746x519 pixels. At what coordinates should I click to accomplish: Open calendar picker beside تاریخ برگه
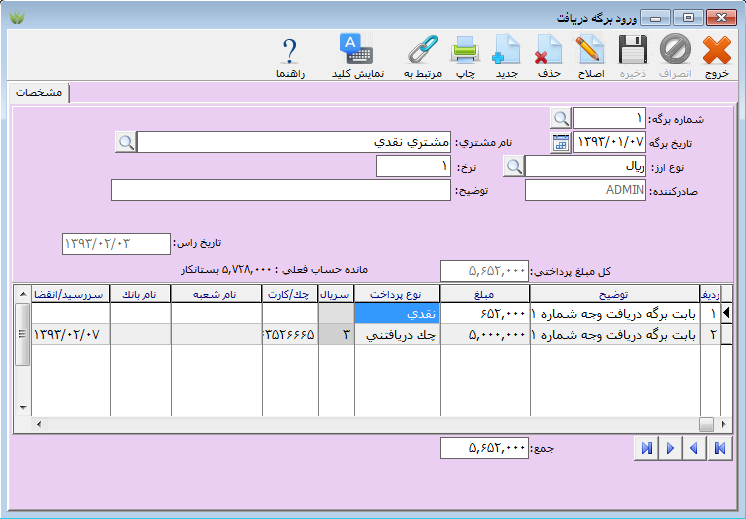561,143
